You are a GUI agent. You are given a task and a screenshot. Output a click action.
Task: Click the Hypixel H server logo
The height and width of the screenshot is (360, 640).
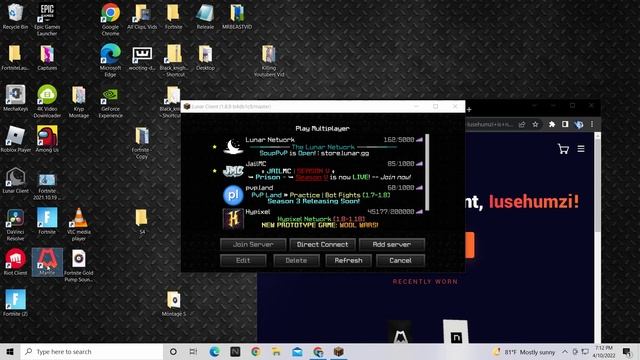[233, 219]
